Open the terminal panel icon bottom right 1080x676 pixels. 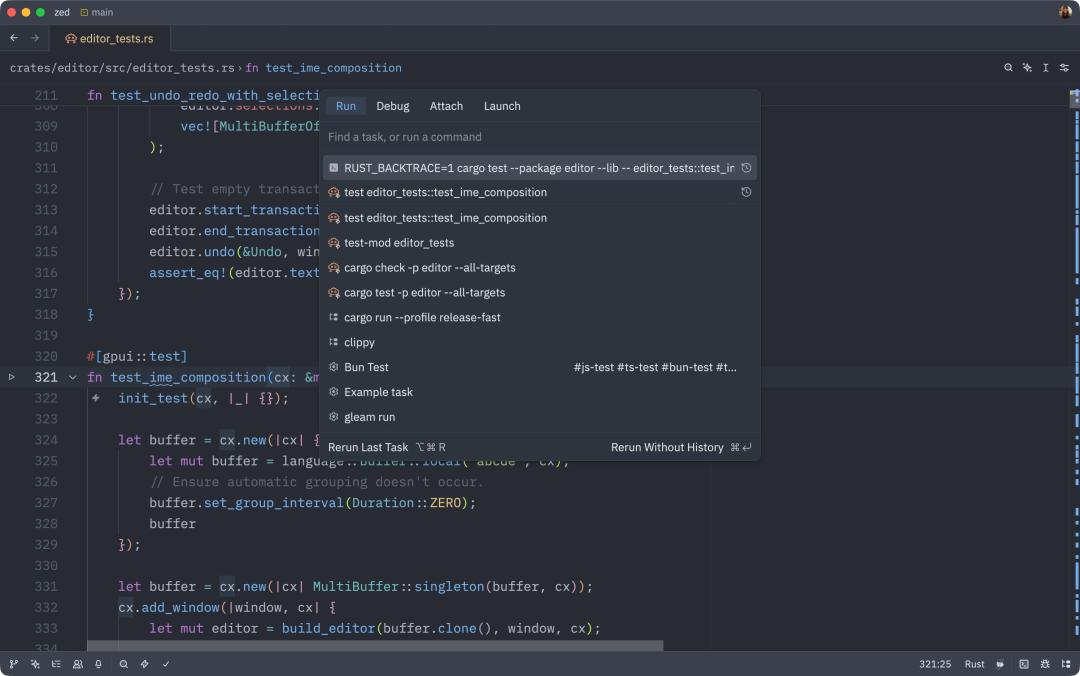(x=1024, y=663)
